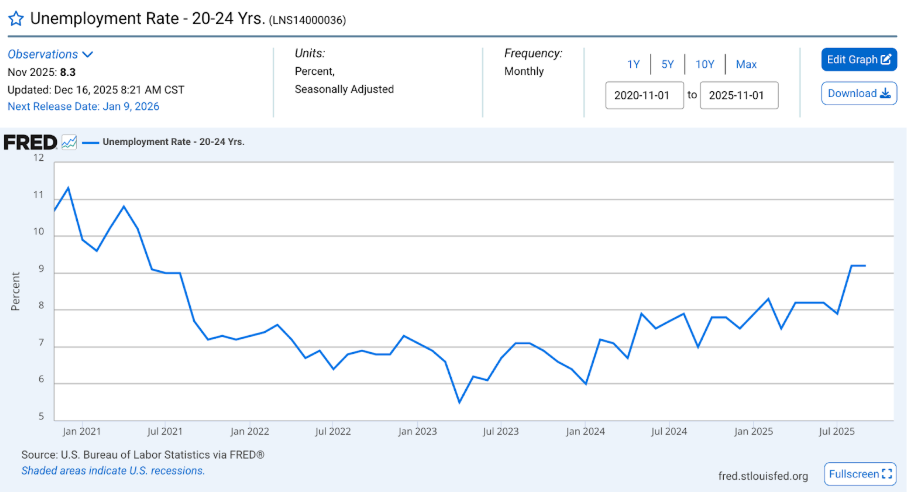Open the Next Release Date Jan 9, 2026 link
The width and height of the screenshot is (907, 492).
[x=83, y=106]
